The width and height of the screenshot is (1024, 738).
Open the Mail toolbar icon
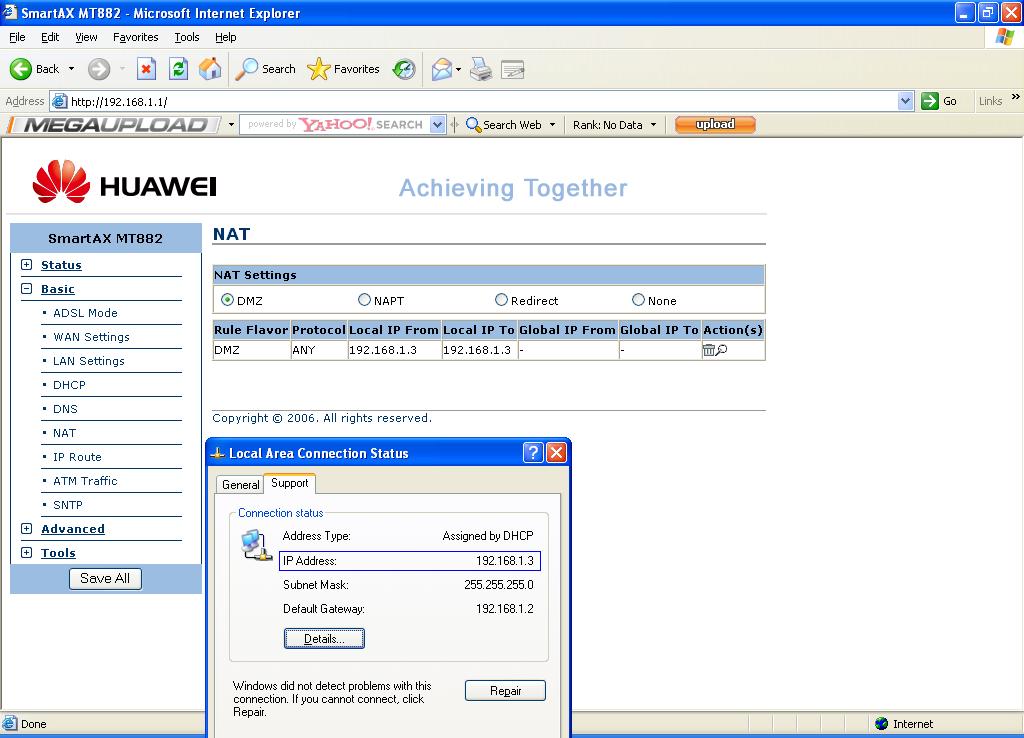click(x=441, y=69)
